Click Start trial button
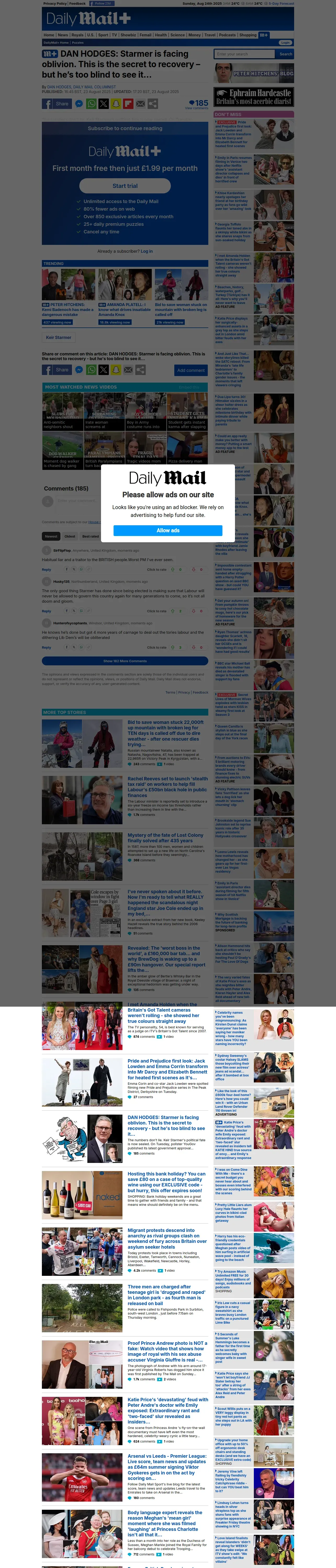The height and width of the screenshot is (1568, 336). pos(125,186)
